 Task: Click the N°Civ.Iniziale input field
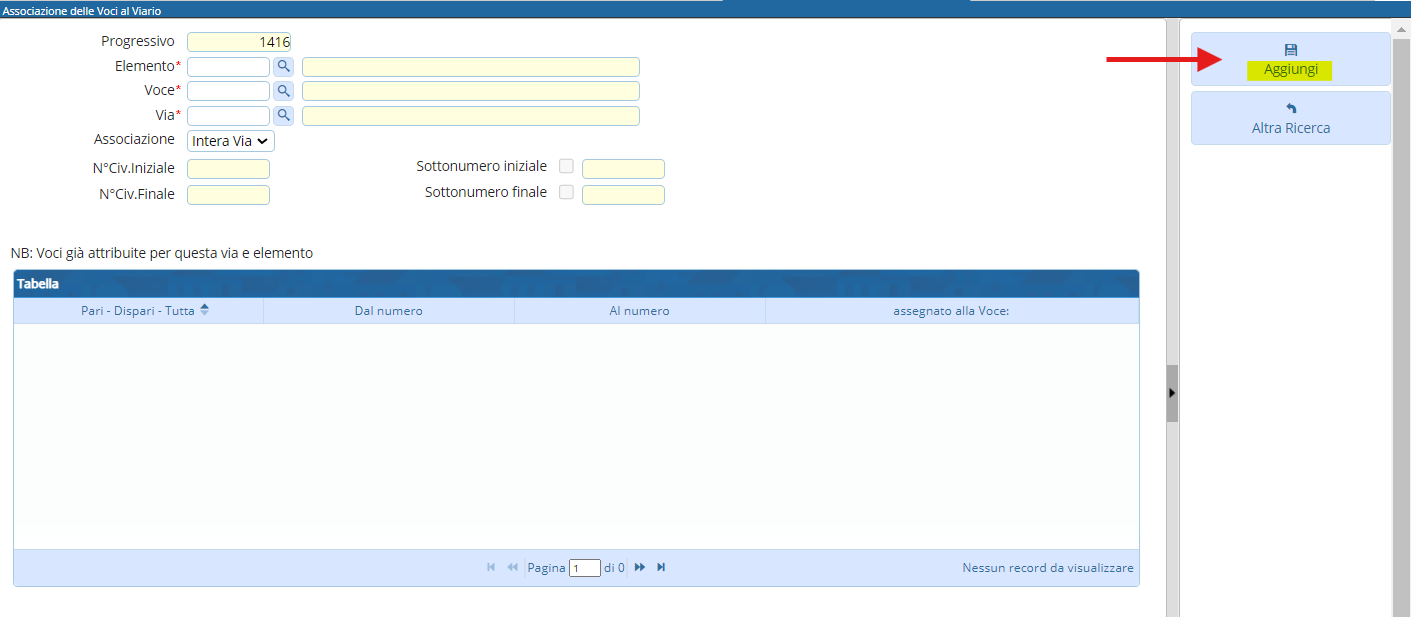pyautogui.click(x=228, y=169)
